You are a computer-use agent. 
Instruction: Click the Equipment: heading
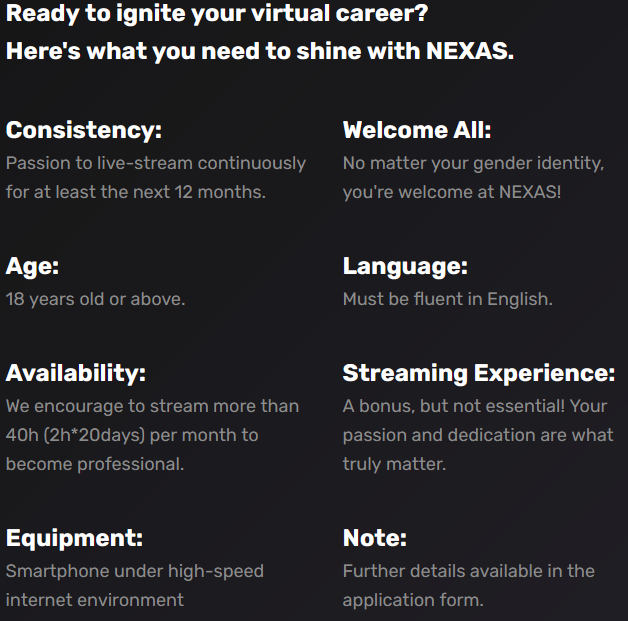point(74,539)
